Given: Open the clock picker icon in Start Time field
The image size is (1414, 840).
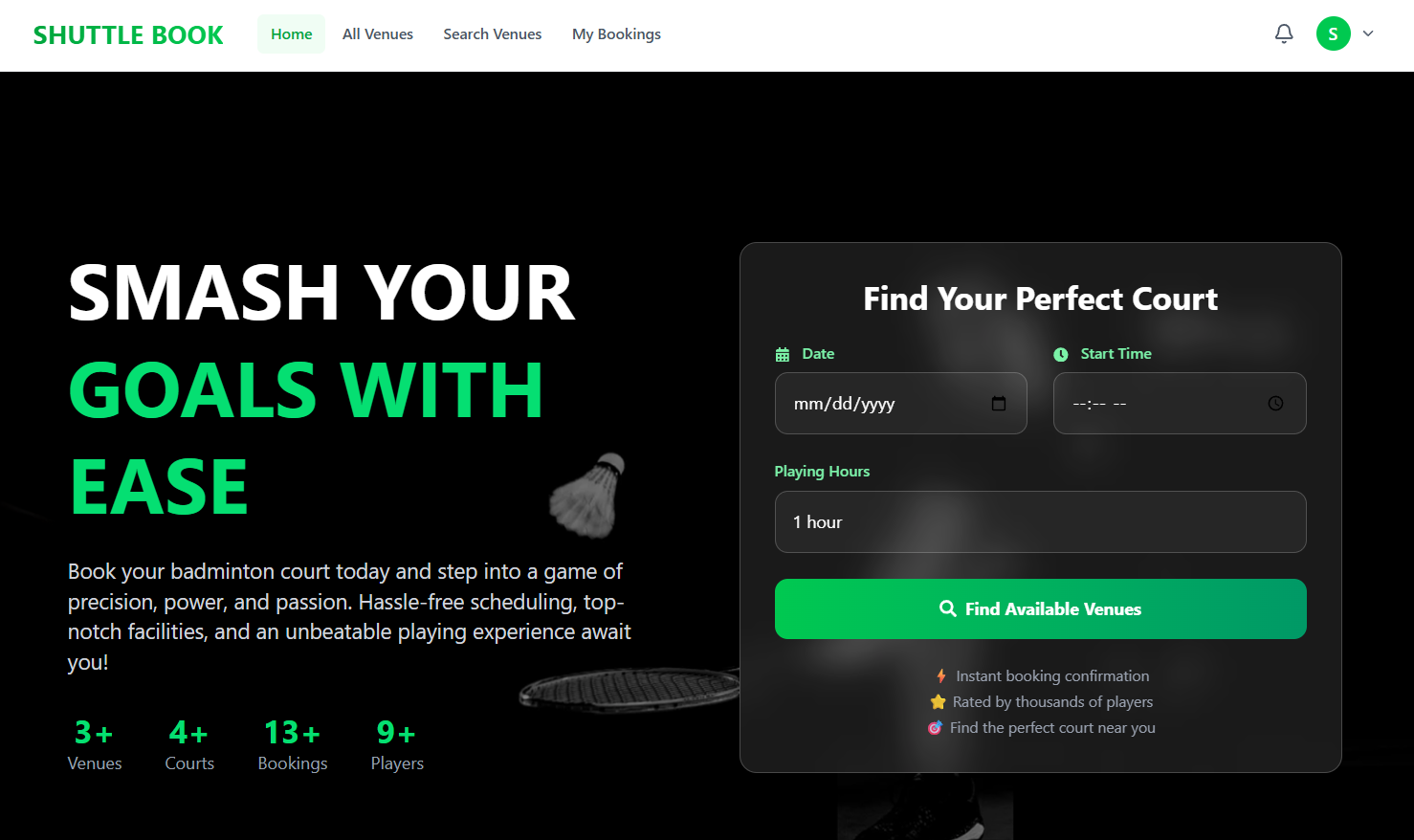Looking at the screenshot, I should (x=1275, y=404).
